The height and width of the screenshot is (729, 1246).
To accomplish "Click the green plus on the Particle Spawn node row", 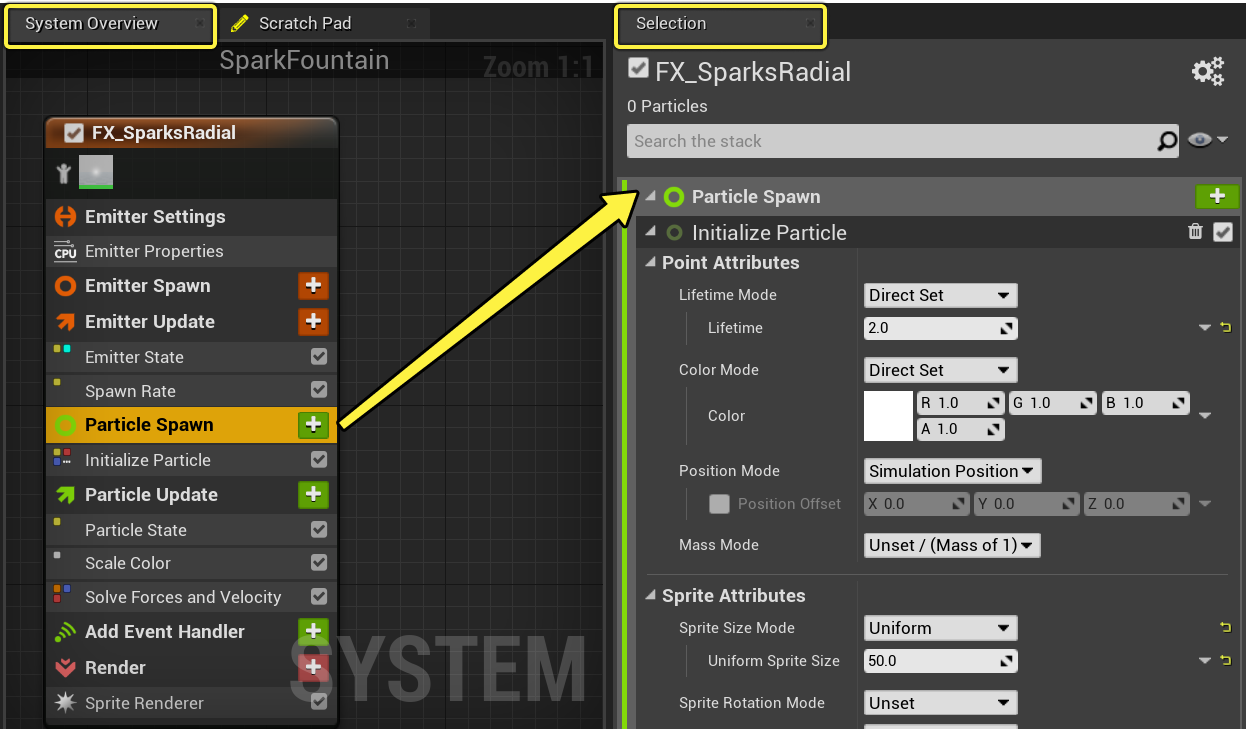I will tap(313, 425).
